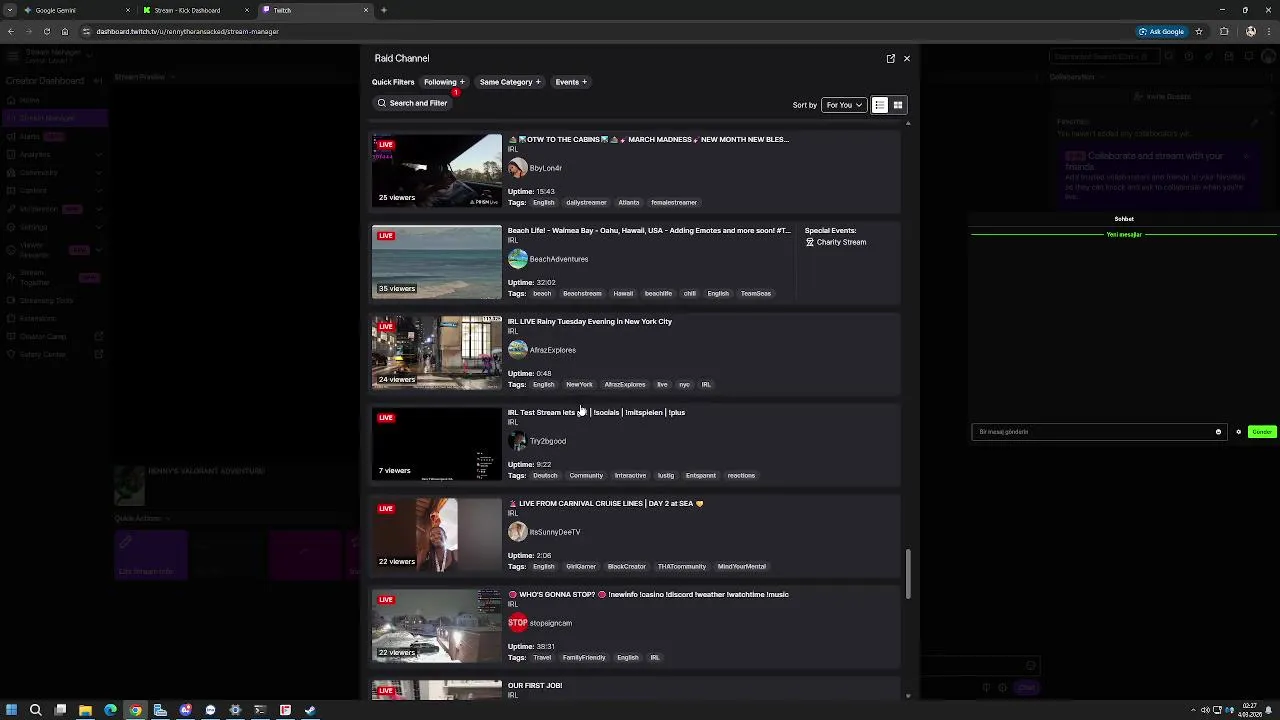
Task: Click the Charity Stream special event
Action: (836, 242)
